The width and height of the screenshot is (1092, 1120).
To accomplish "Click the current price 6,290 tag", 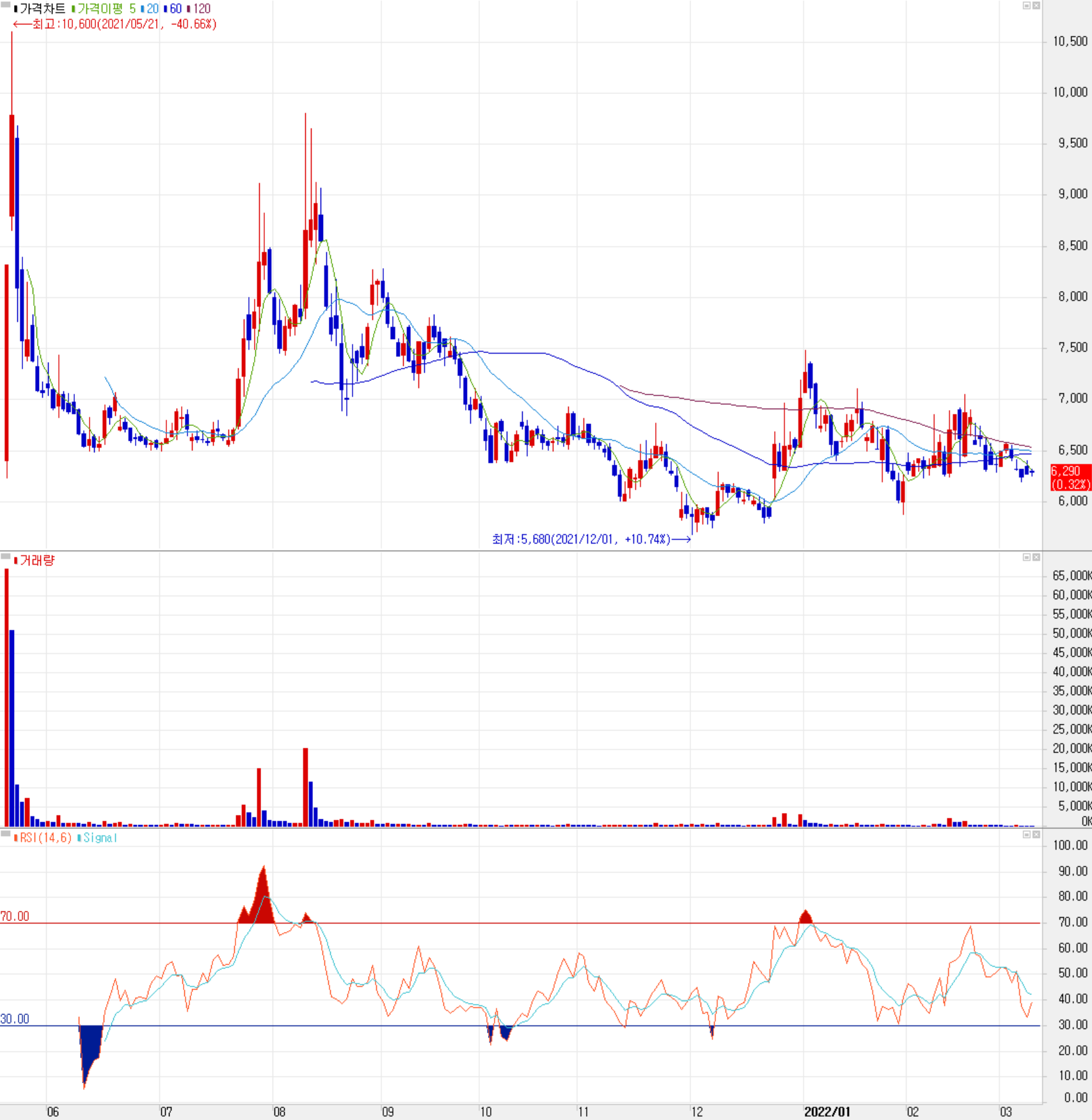I will pos(1070,478).
